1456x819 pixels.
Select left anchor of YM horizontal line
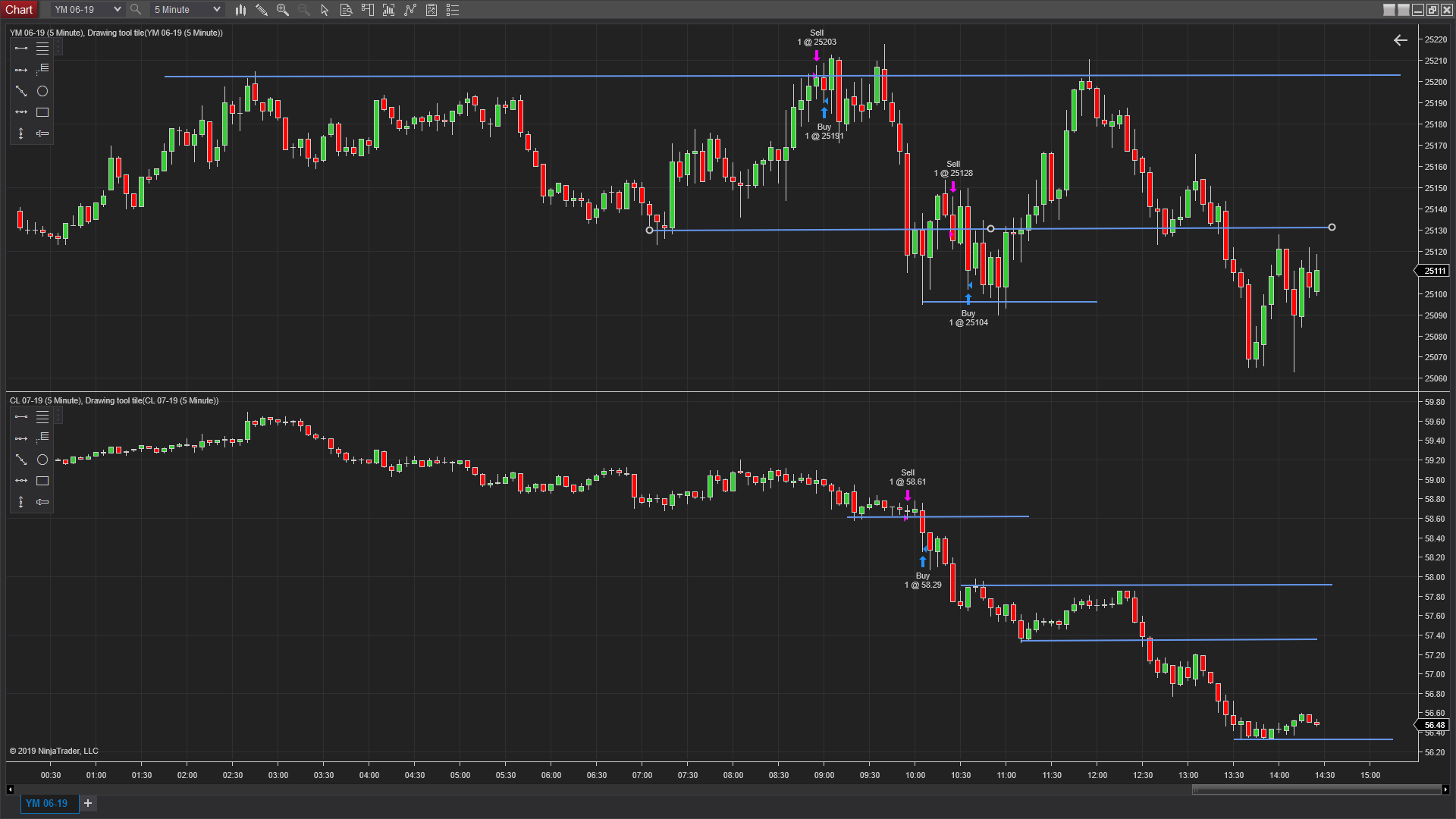[x=649, y=231]
